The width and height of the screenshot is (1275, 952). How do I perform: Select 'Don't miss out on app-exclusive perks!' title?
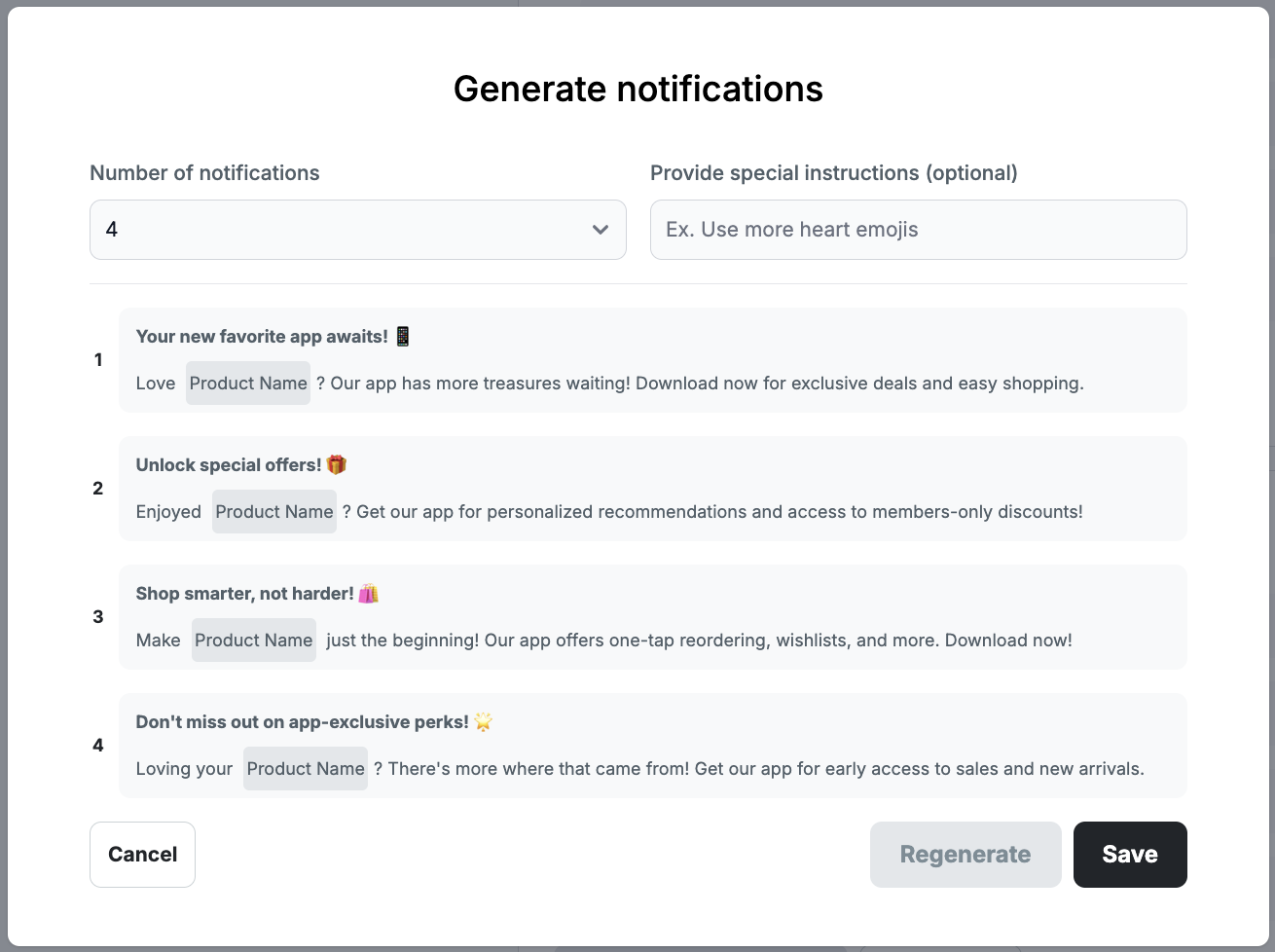[x=302, y=722]
